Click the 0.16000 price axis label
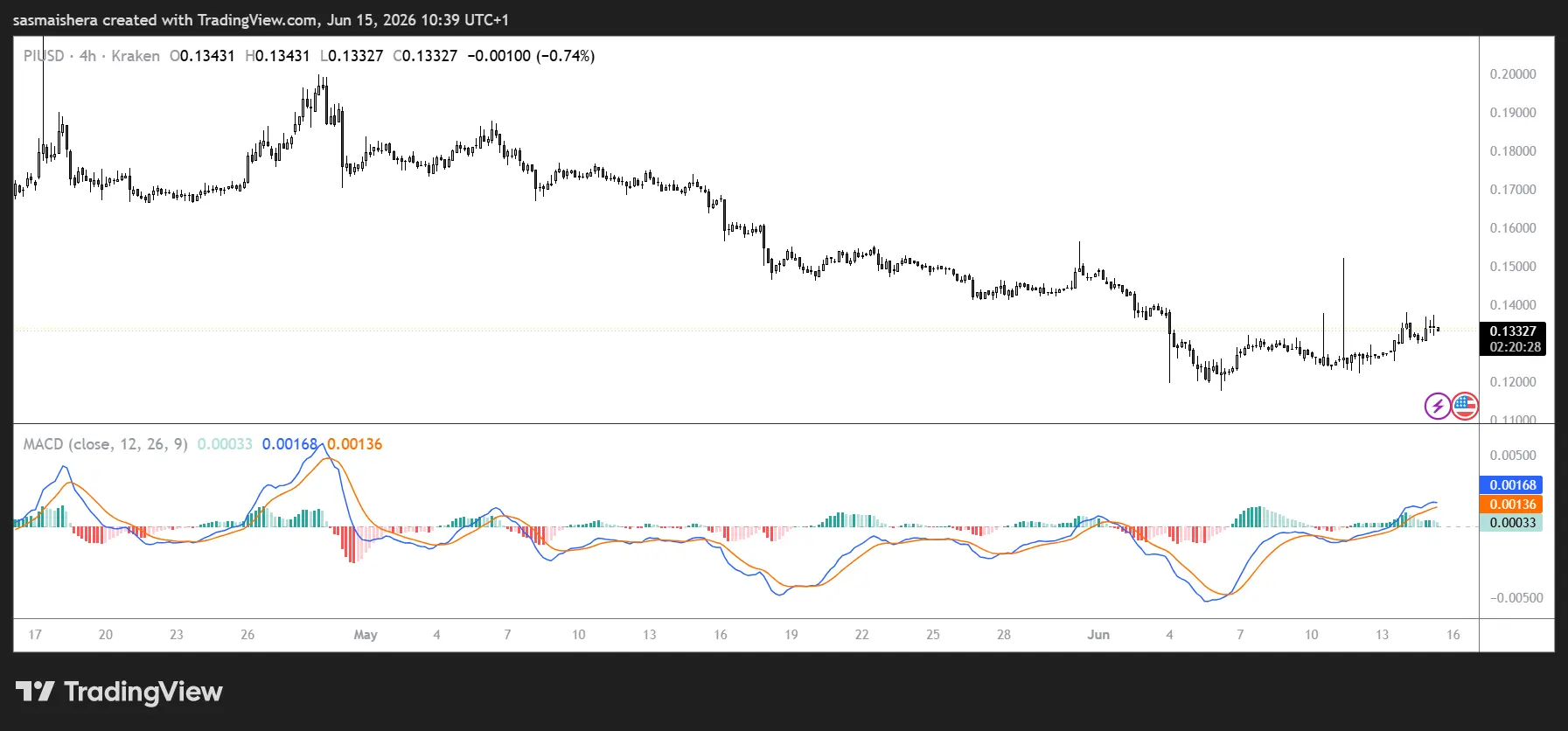 point(1513,228)
